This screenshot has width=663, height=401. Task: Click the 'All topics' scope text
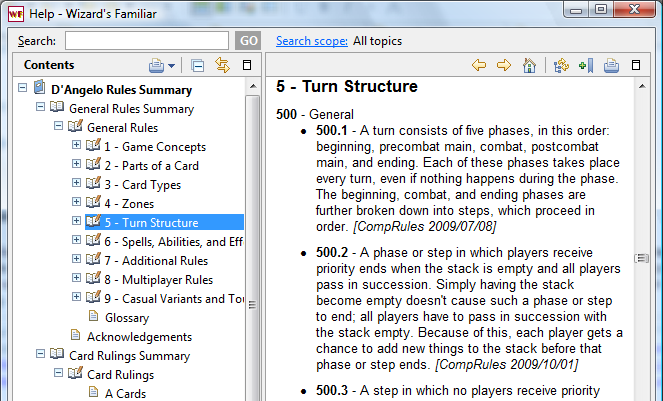377,41
